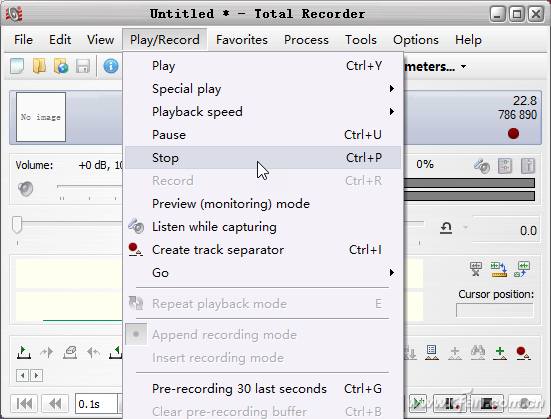Open the mixer settings icon beside 0%
This screenshot has height=419, width=551.
pyautogui.click(x=505, y=166)
